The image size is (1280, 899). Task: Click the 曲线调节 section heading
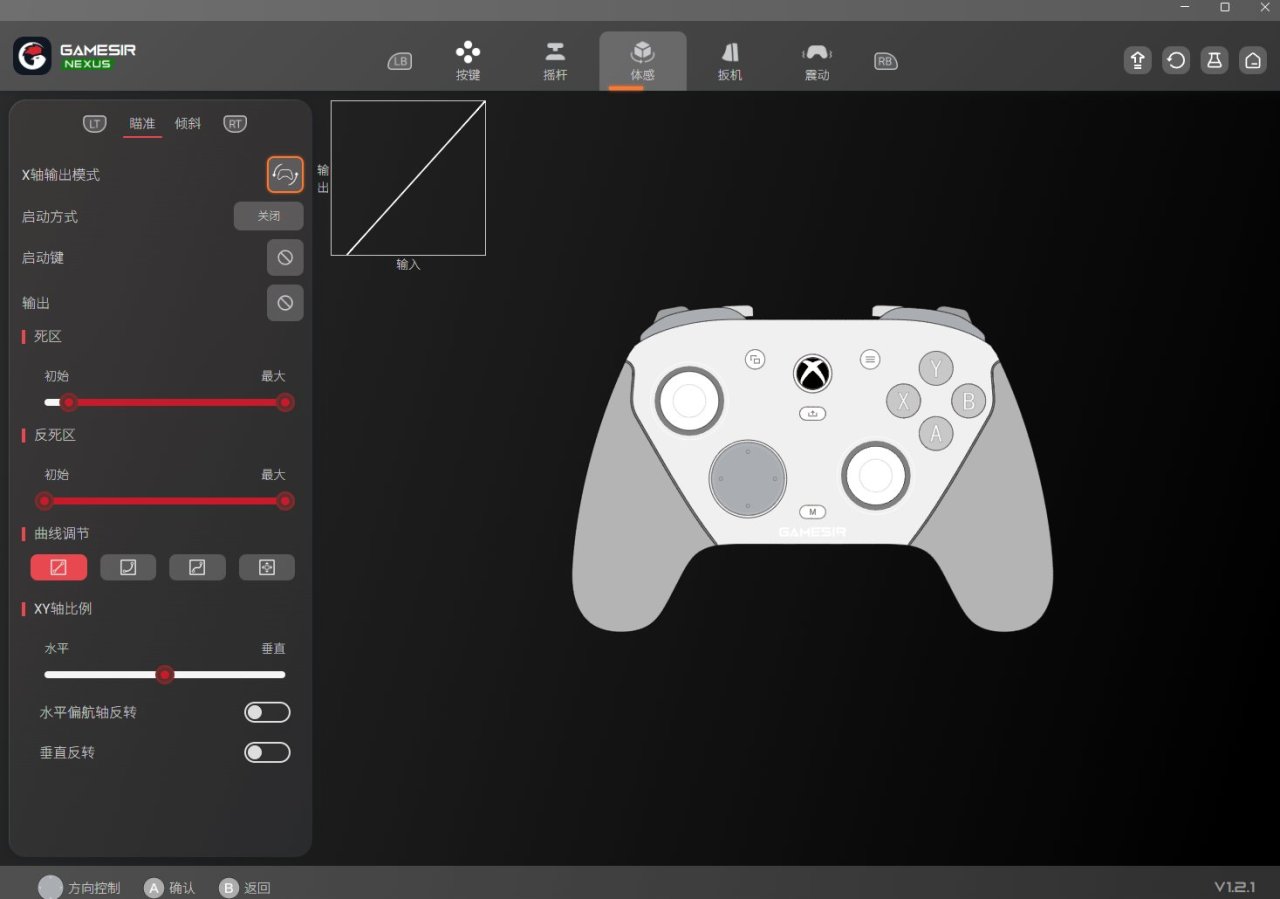tap(61, 534)
